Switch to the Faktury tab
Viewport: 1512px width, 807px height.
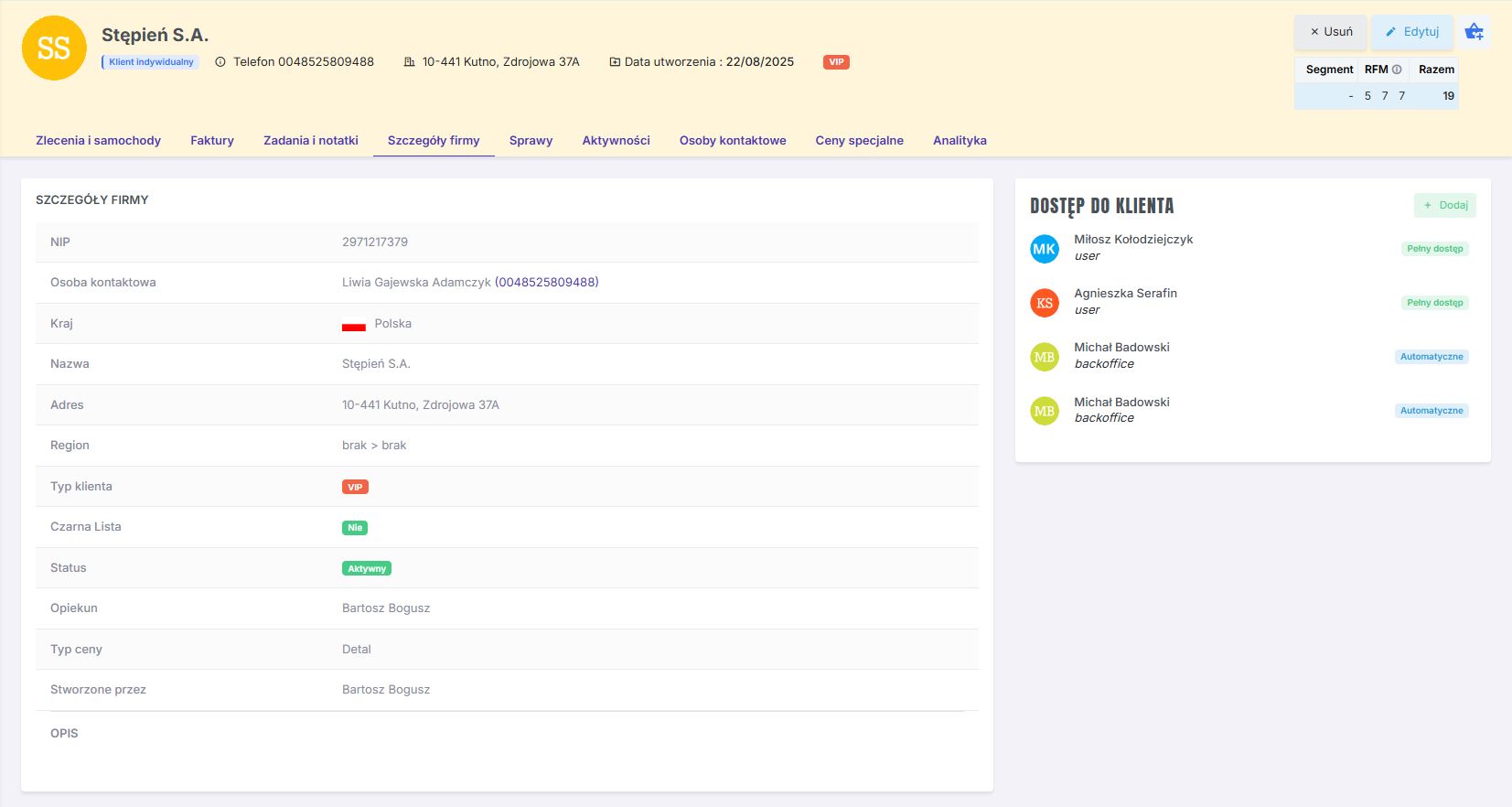[x=212, y=141]
